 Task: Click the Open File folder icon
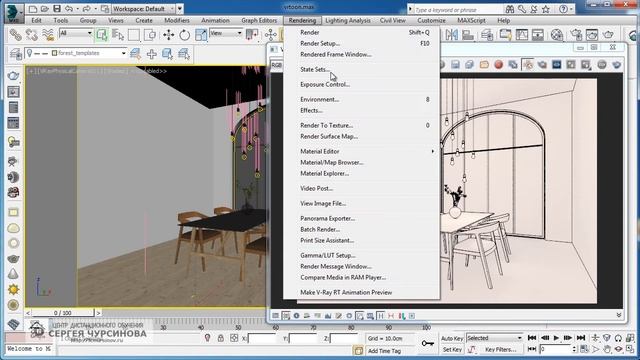[x=44, y=9]
